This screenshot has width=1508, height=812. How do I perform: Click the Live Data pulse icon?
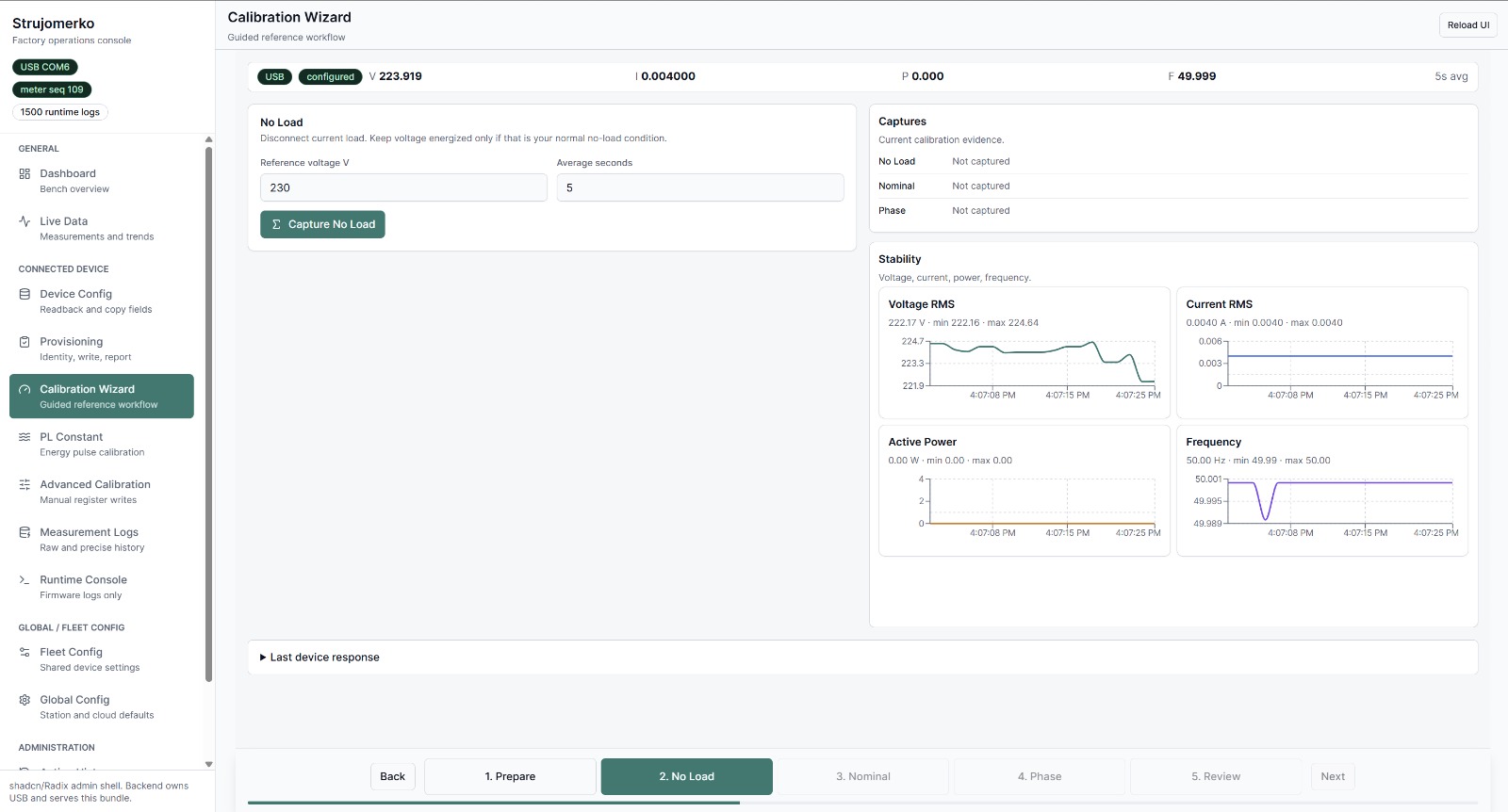click(x=25, y=221)
